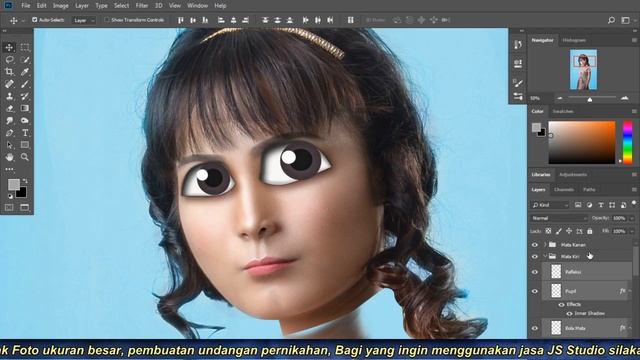Open the Image menu
Viewport: 640px width, 360px height.
60,6
